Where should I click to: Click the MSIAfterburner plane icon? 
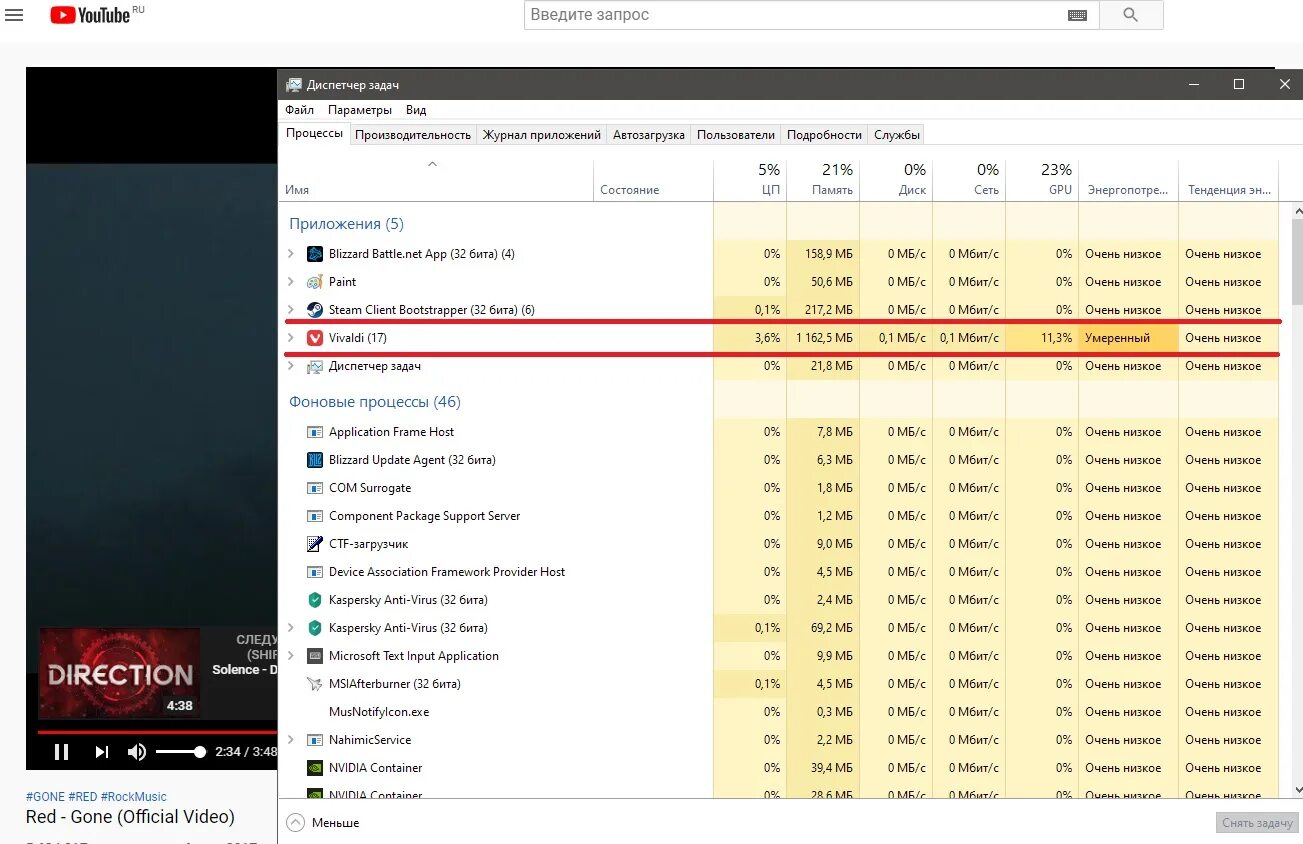point(315,684)
